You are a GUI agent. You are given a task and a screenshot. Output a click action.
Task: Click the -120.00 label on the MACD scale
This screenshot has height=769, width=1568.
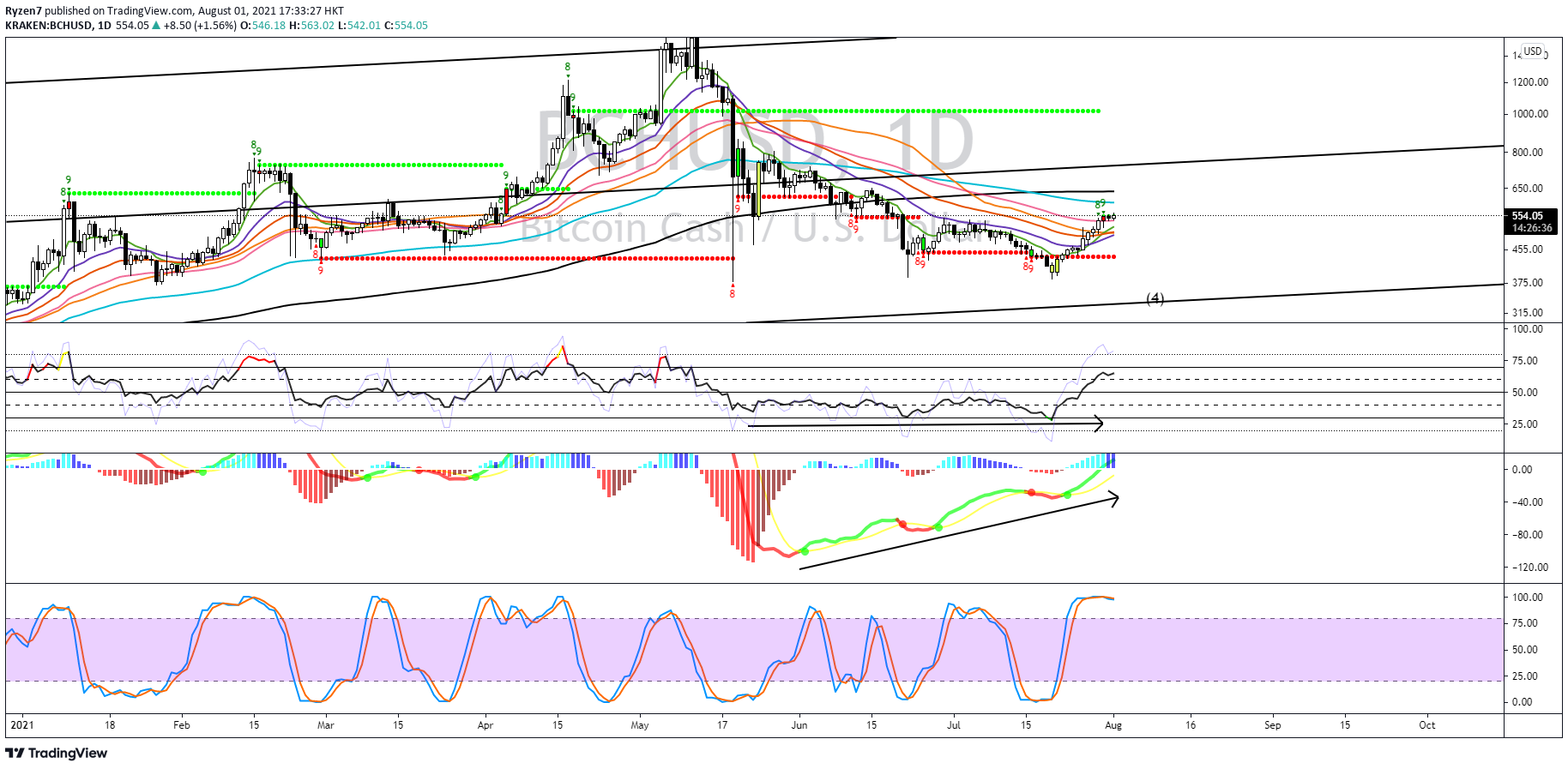(x=1529, y=567)
